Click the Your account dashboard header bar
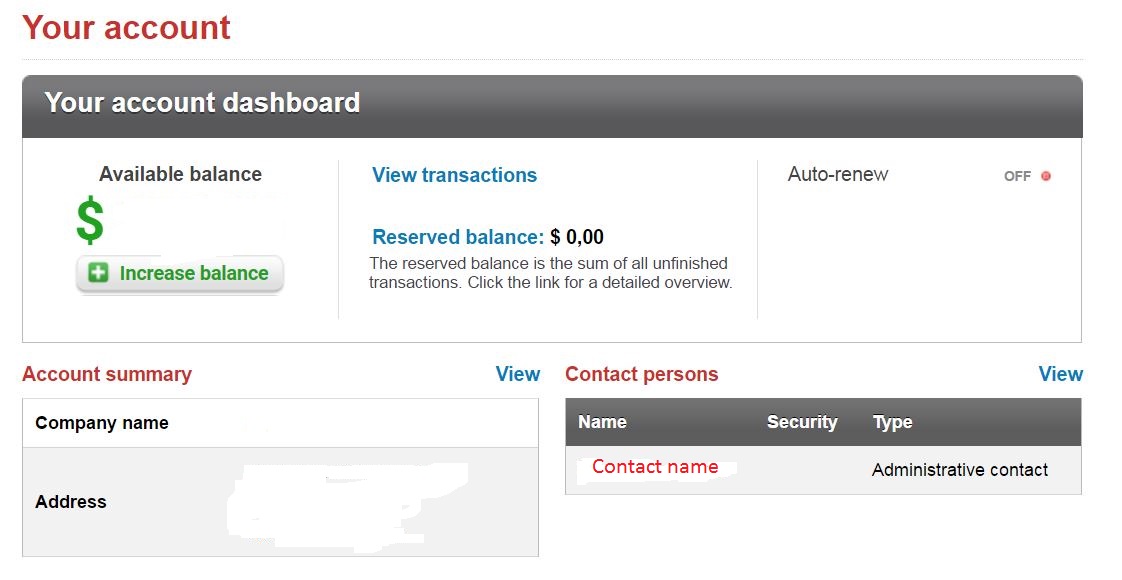This screenshot has height=580, width=1122. 552,106
